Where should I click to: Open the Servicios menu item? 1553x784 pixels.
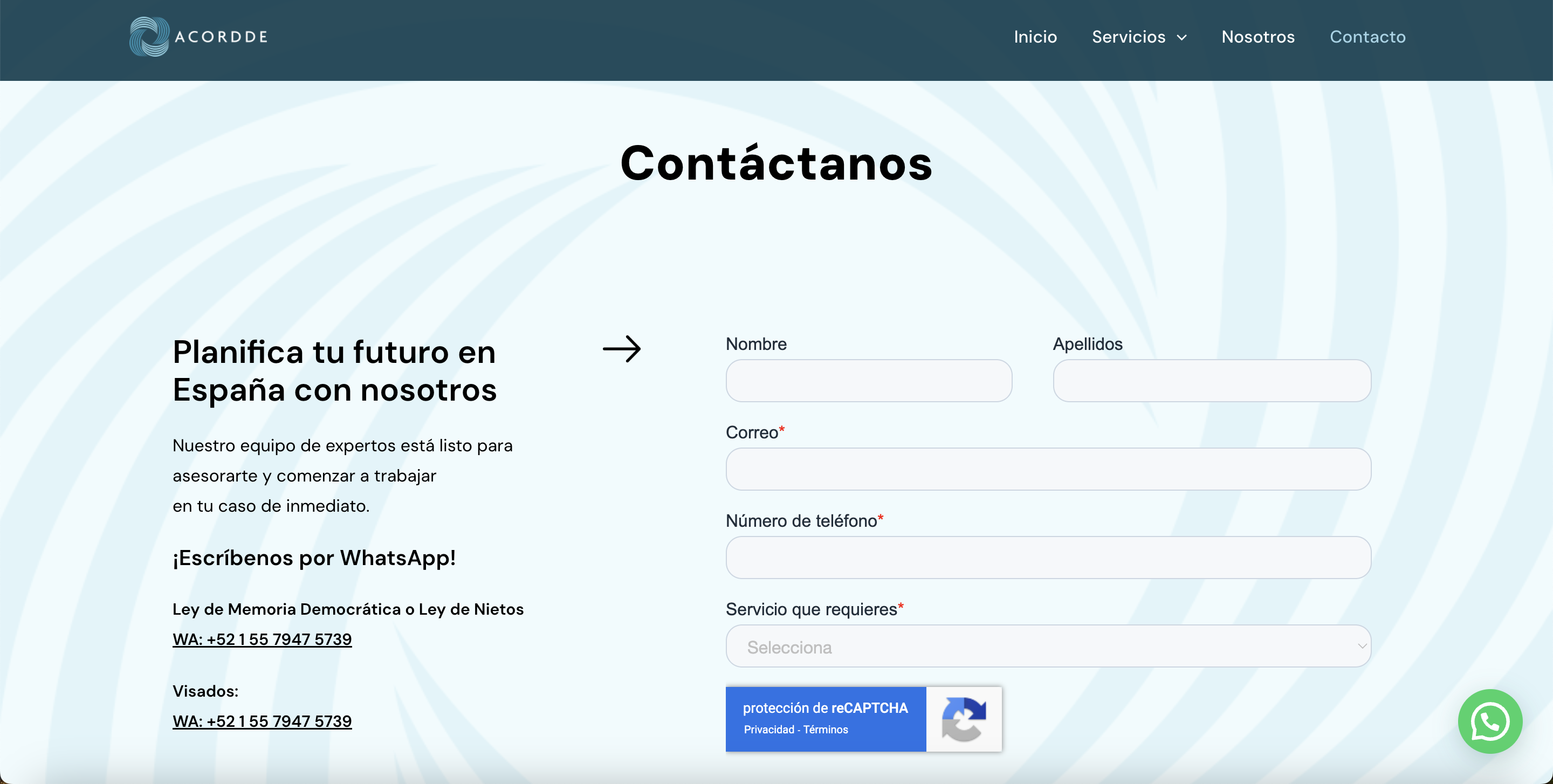[x=1129, y=37]
